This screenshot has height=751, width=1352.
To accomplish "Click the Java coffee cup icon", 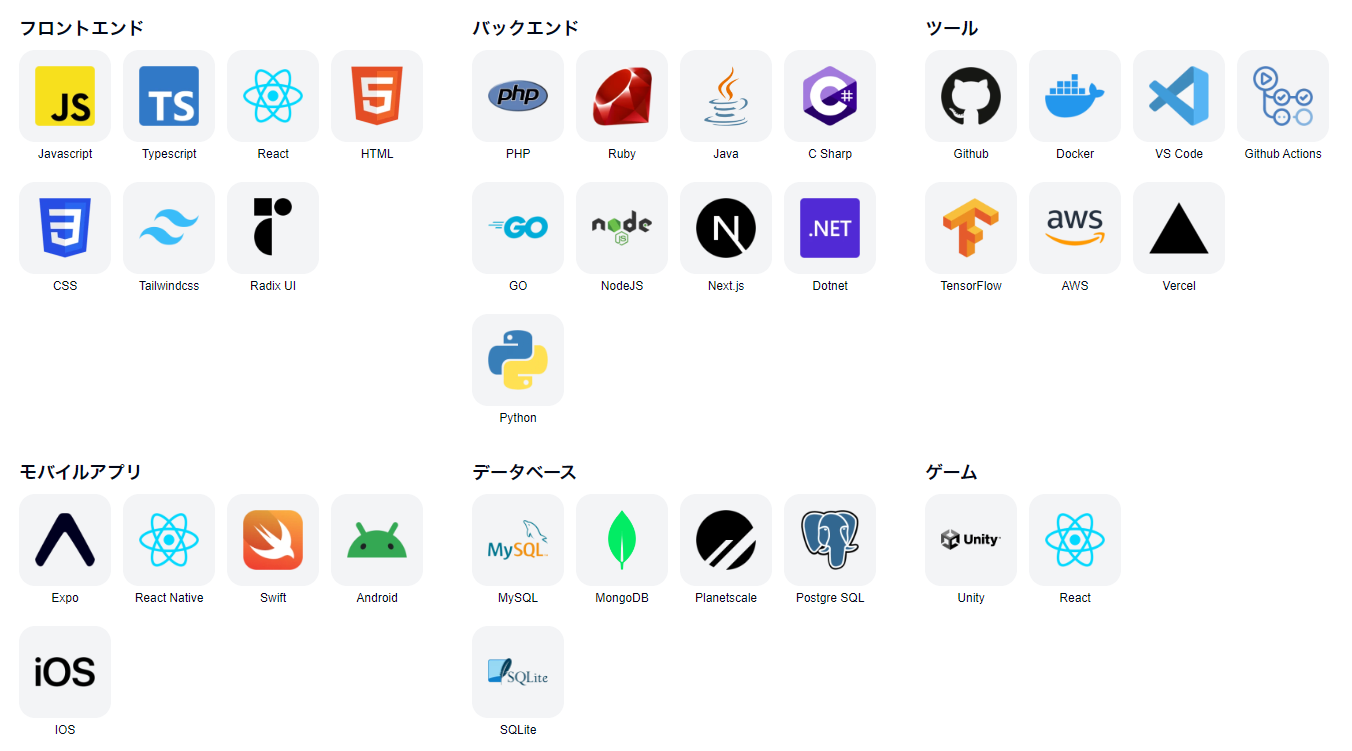I will [726, 96].
